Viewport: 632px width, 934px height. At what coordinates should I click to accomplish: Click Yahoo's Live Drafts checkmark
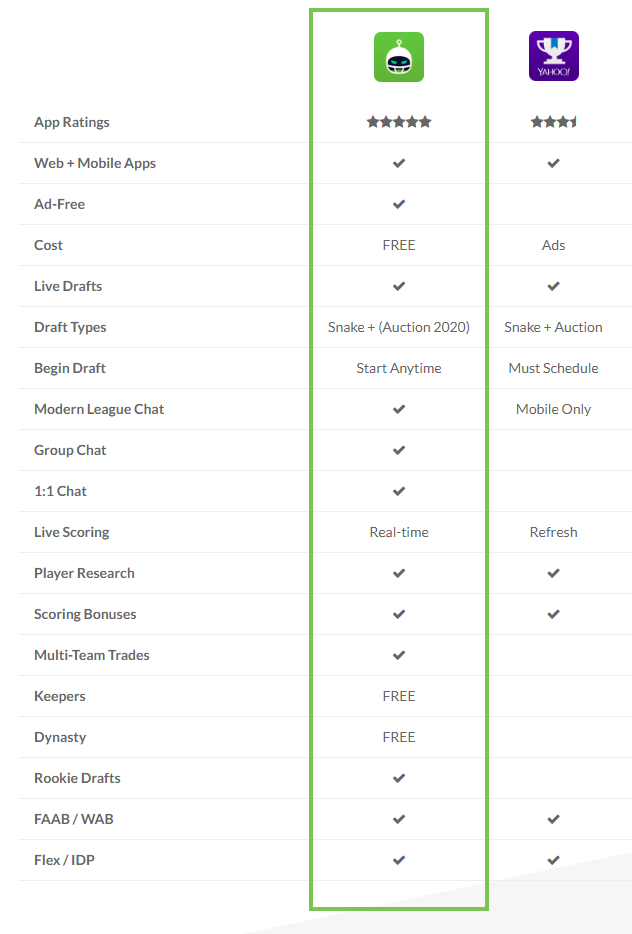(553, 286)
